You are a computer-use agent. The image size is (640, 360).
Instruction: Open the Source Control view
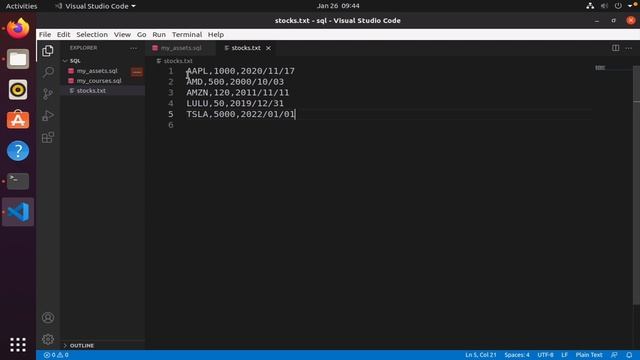coord(48,94)
